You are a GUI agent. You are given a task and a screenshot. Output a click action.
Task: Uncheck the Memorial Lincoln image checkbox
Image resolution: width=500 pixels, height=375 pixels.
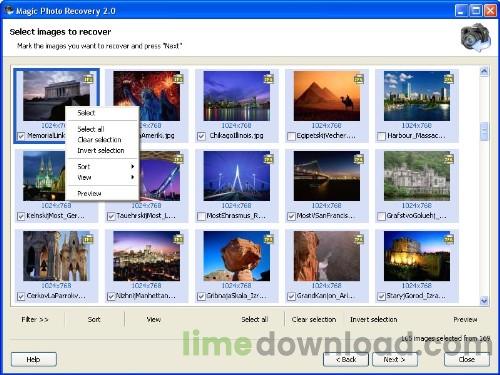(21, 136)
